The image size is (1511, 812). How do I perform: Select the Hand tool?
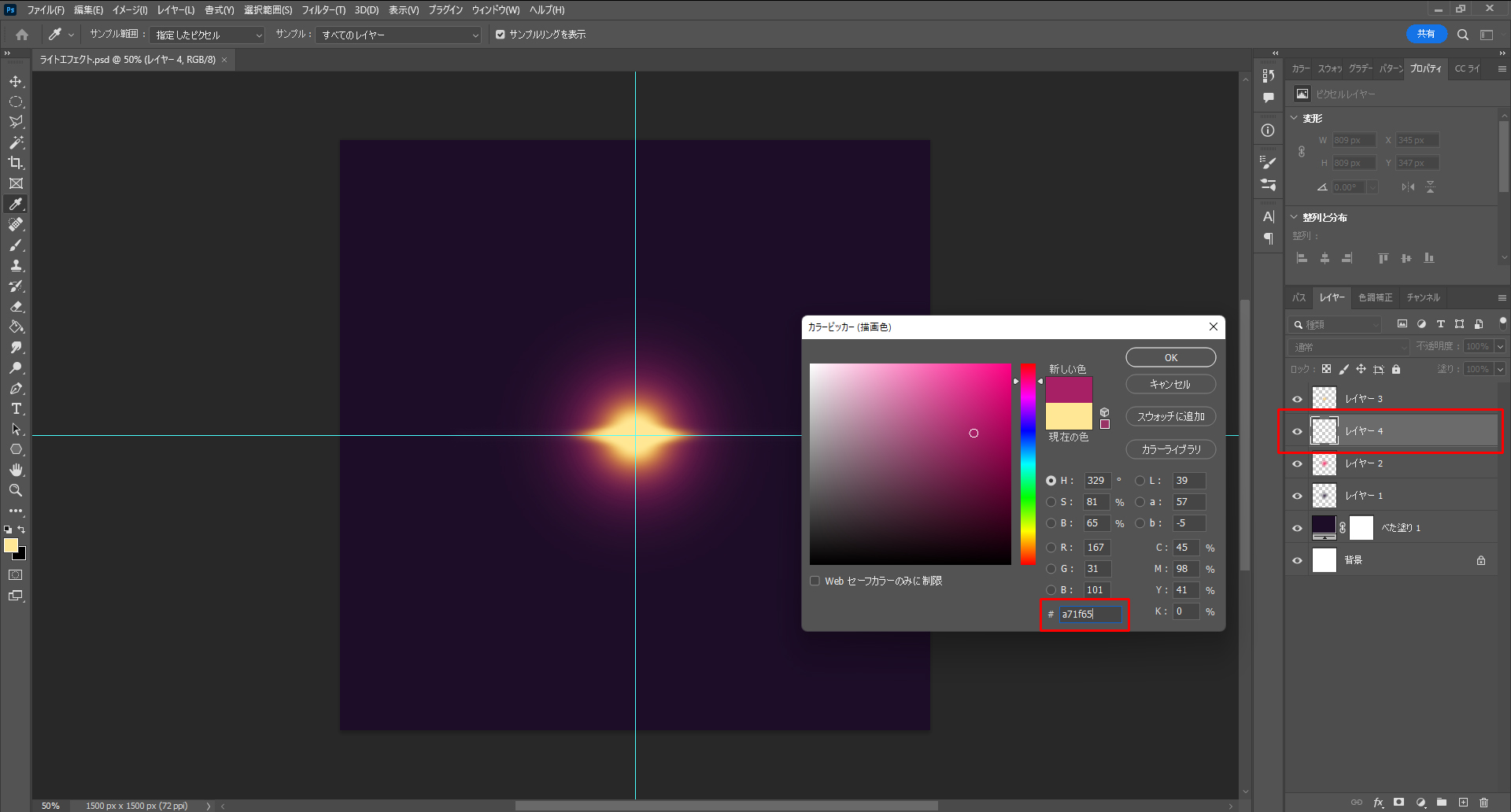click(16, 470)
